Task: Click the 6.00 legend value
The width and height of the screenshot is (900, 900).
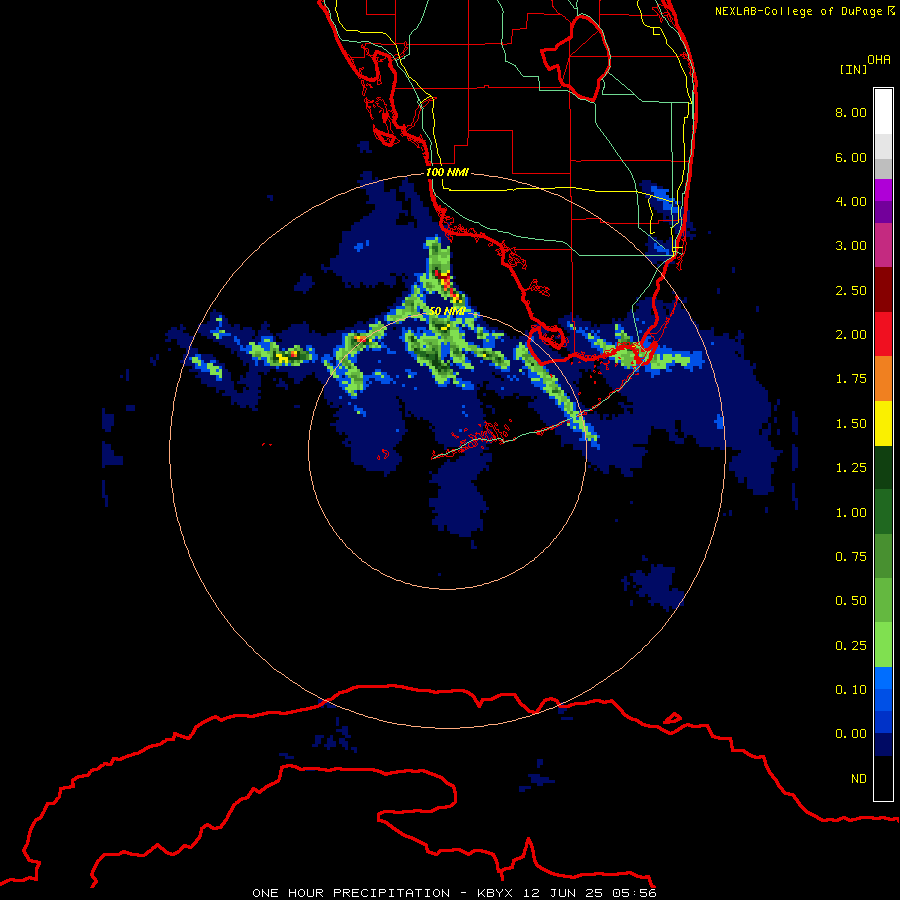Action: (851, 157)
